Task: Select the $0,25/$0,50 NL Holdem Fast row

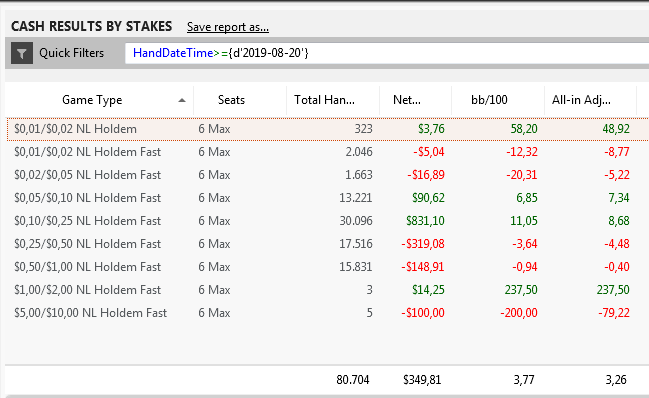Action: pyautogui.click(x=327, y=244)
